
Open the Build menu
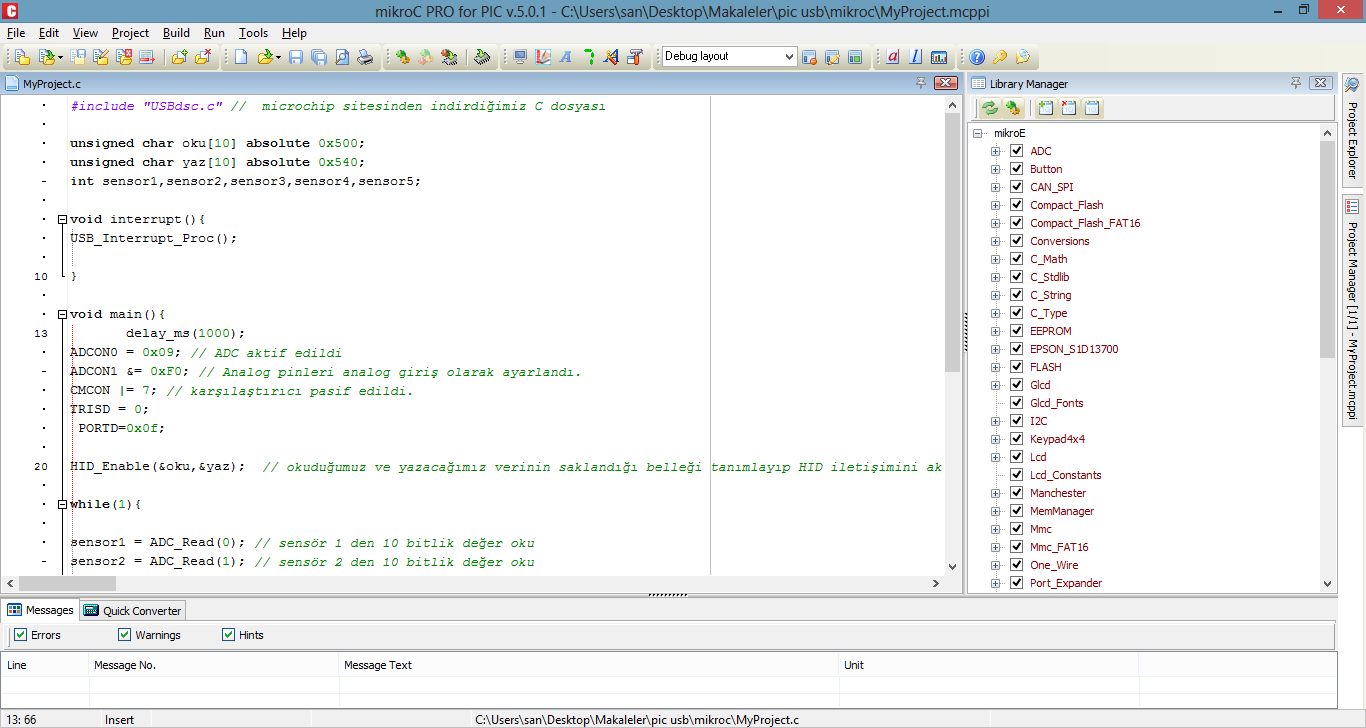pos(176,33)
